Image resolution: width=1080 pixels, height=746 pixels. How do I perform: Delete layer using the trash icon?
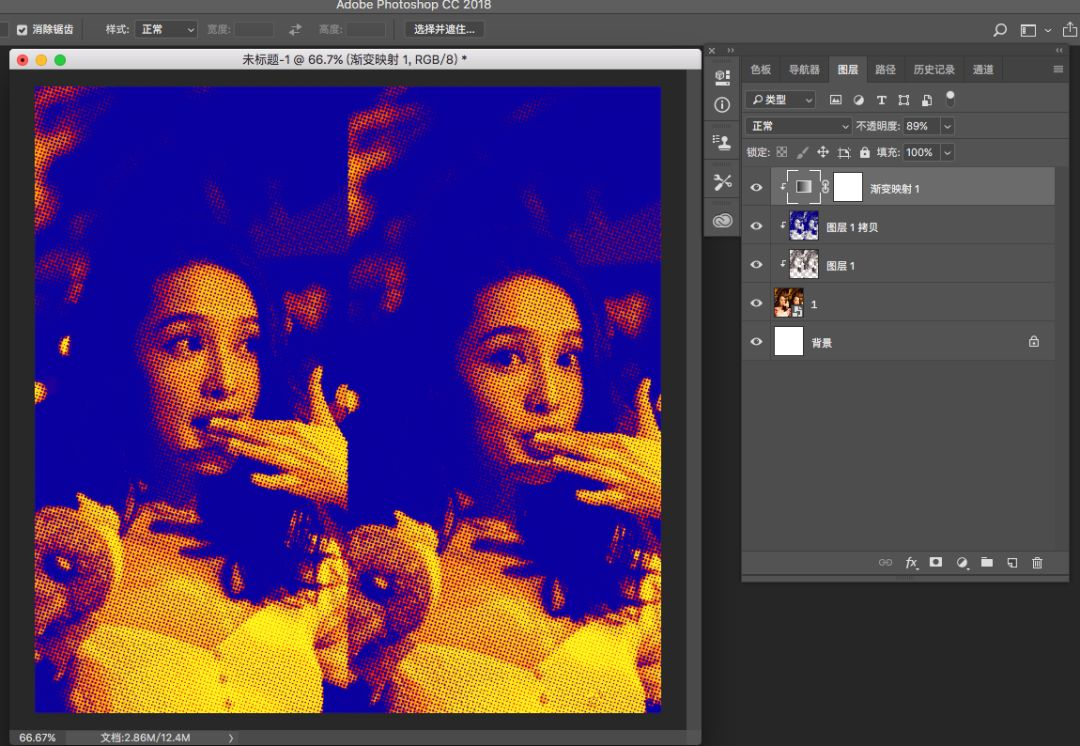pos(1037,563)
